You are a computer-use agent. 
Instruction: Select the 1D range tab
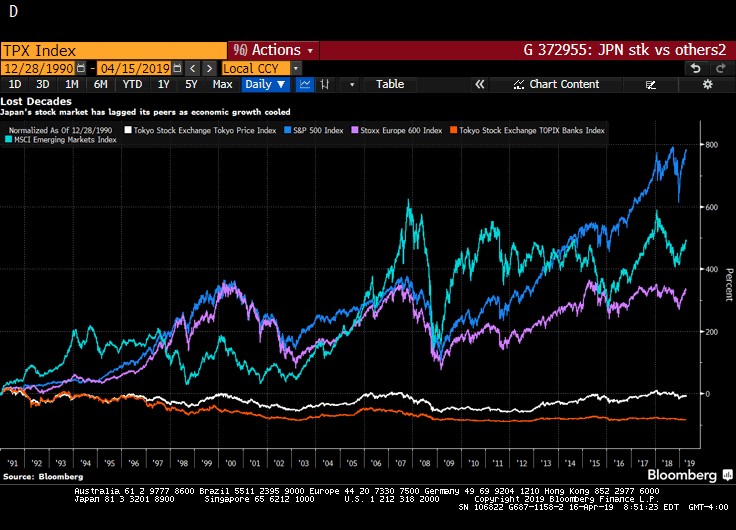pos(15,84)
